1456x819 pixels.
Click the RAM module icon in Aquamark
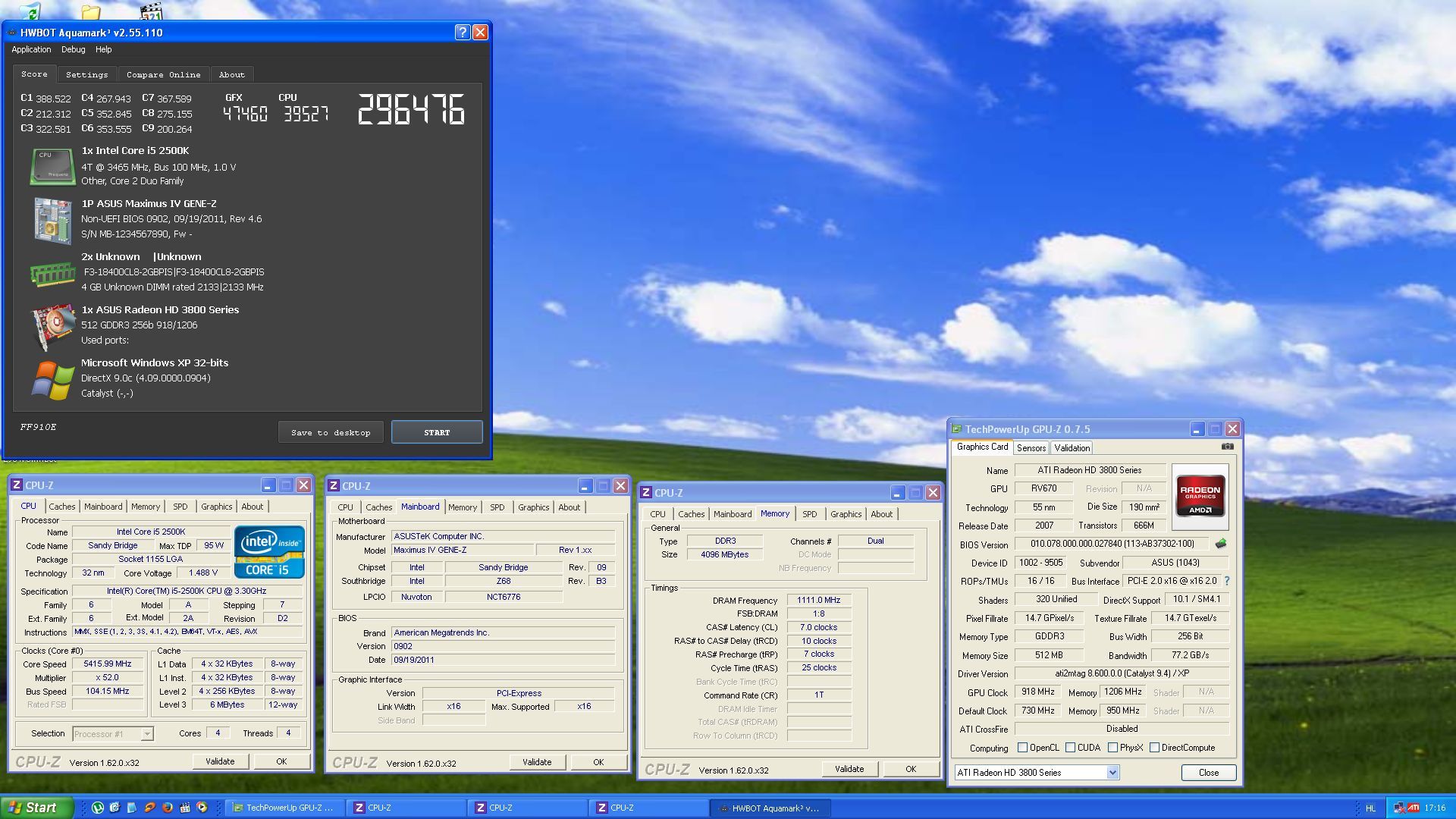(52, 273)
